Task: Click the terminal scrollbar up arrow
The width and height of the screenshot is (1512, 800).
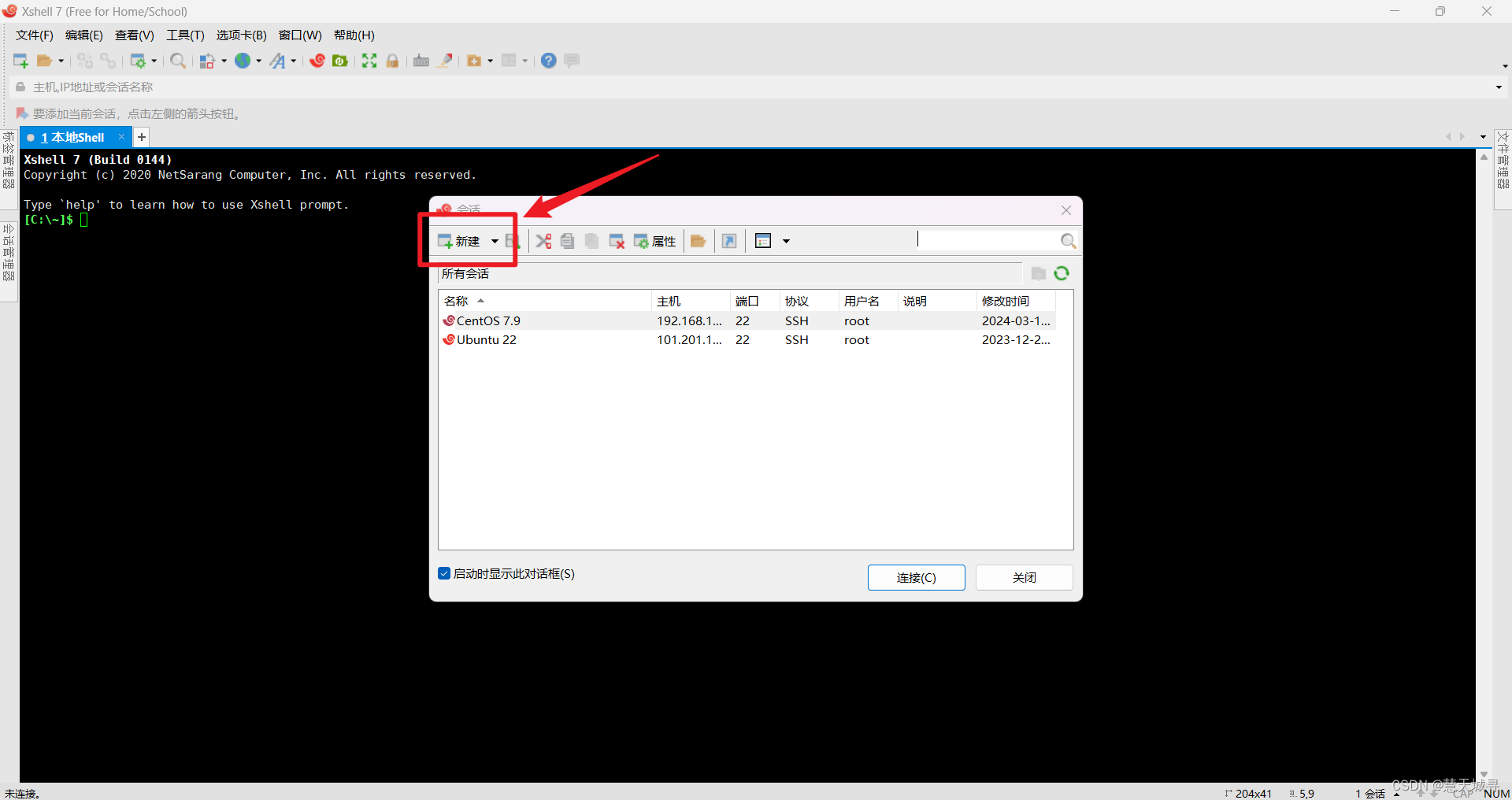Action: [x=1484, y=157]
